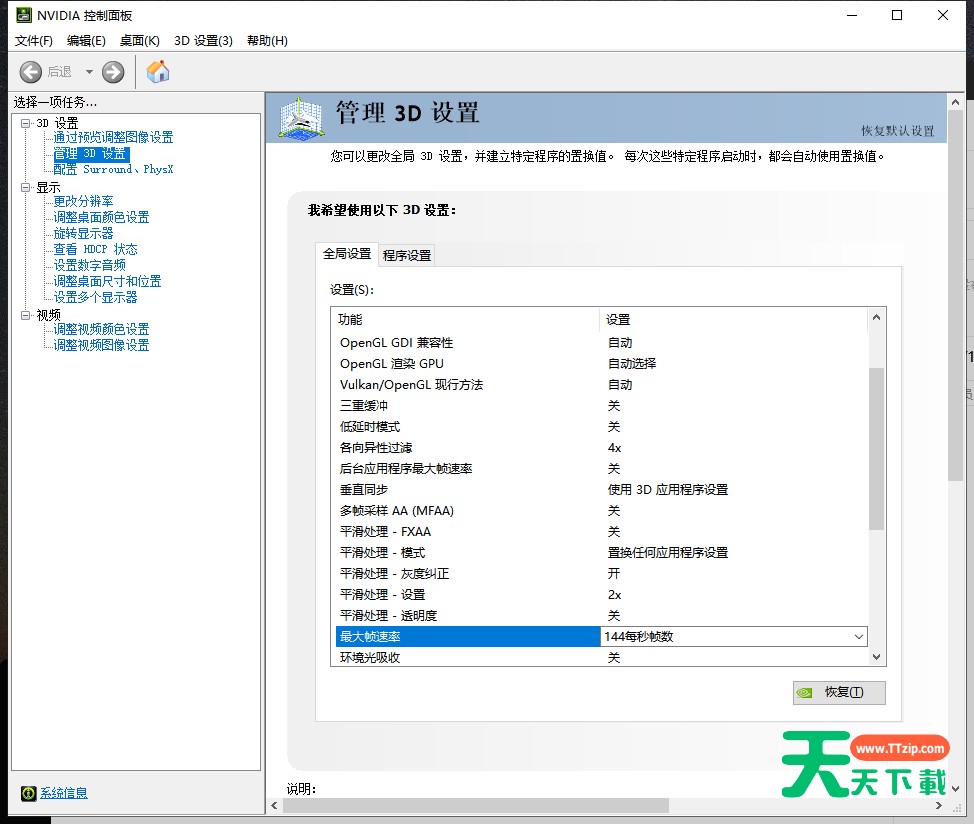This screenshot has width=974, height=824.
Task: Click the system information icon
Action: [x=28, y=793]
